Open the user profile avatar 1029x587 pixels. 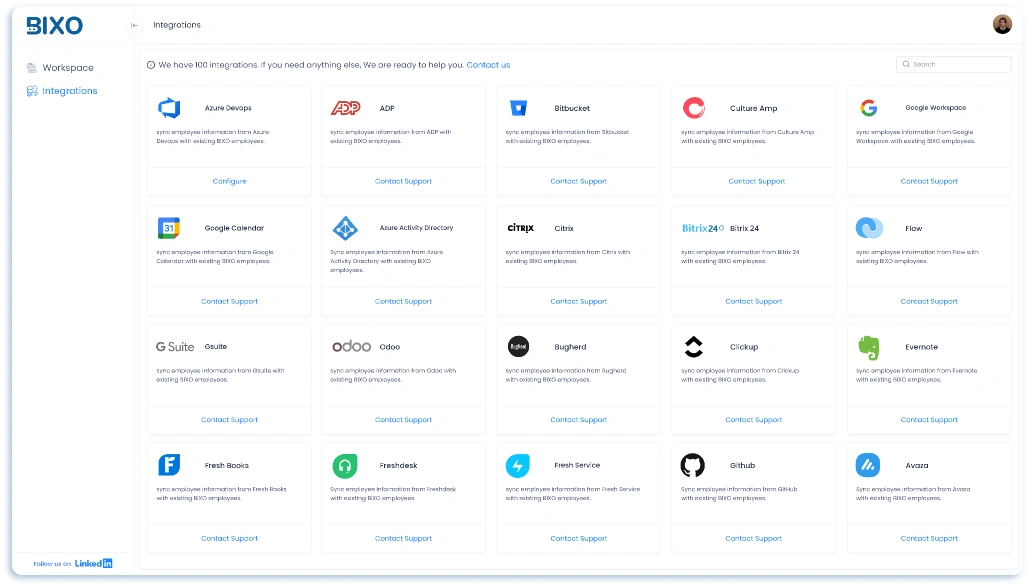click(x=1002, y=24)
